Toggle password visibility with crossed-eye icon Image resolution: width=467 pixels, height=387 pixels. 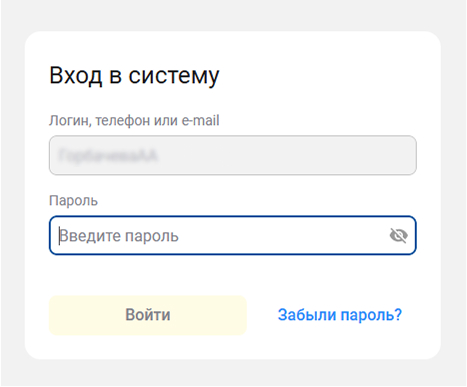398,236
